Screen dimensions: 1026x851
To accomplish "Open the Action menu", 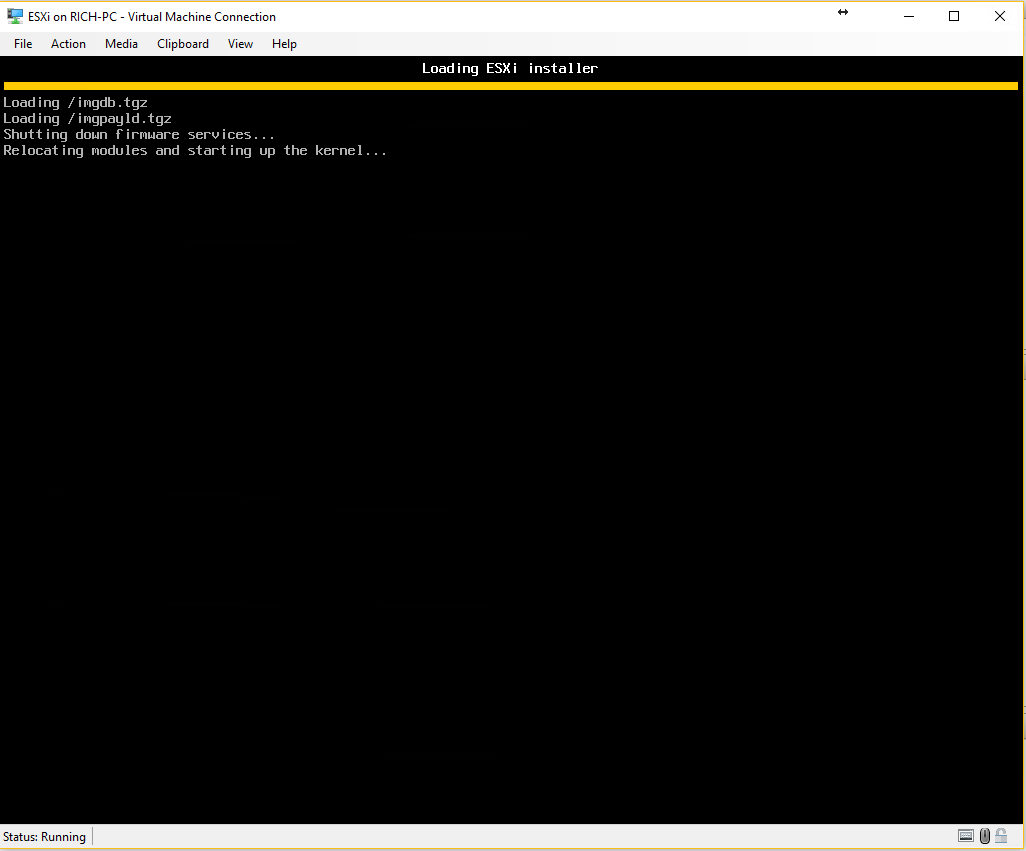I will tap(68, 44).
